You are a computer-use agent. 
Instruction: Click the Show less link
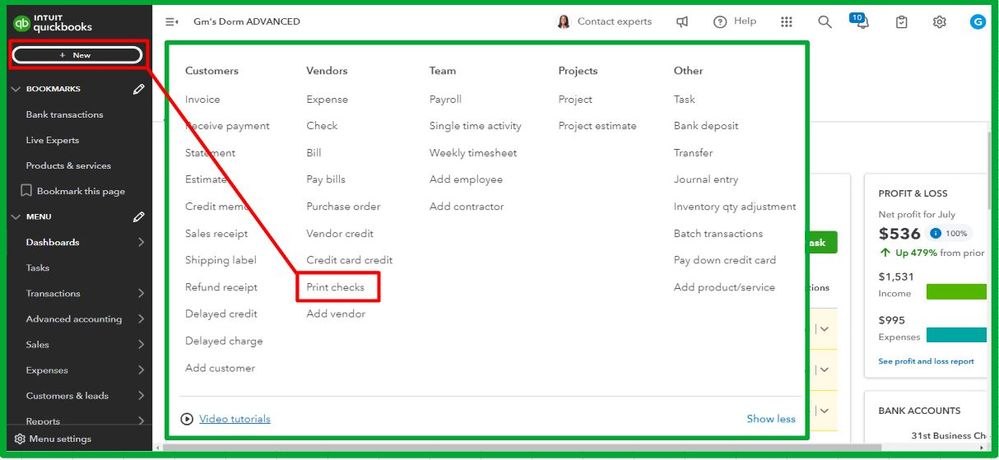771,419
